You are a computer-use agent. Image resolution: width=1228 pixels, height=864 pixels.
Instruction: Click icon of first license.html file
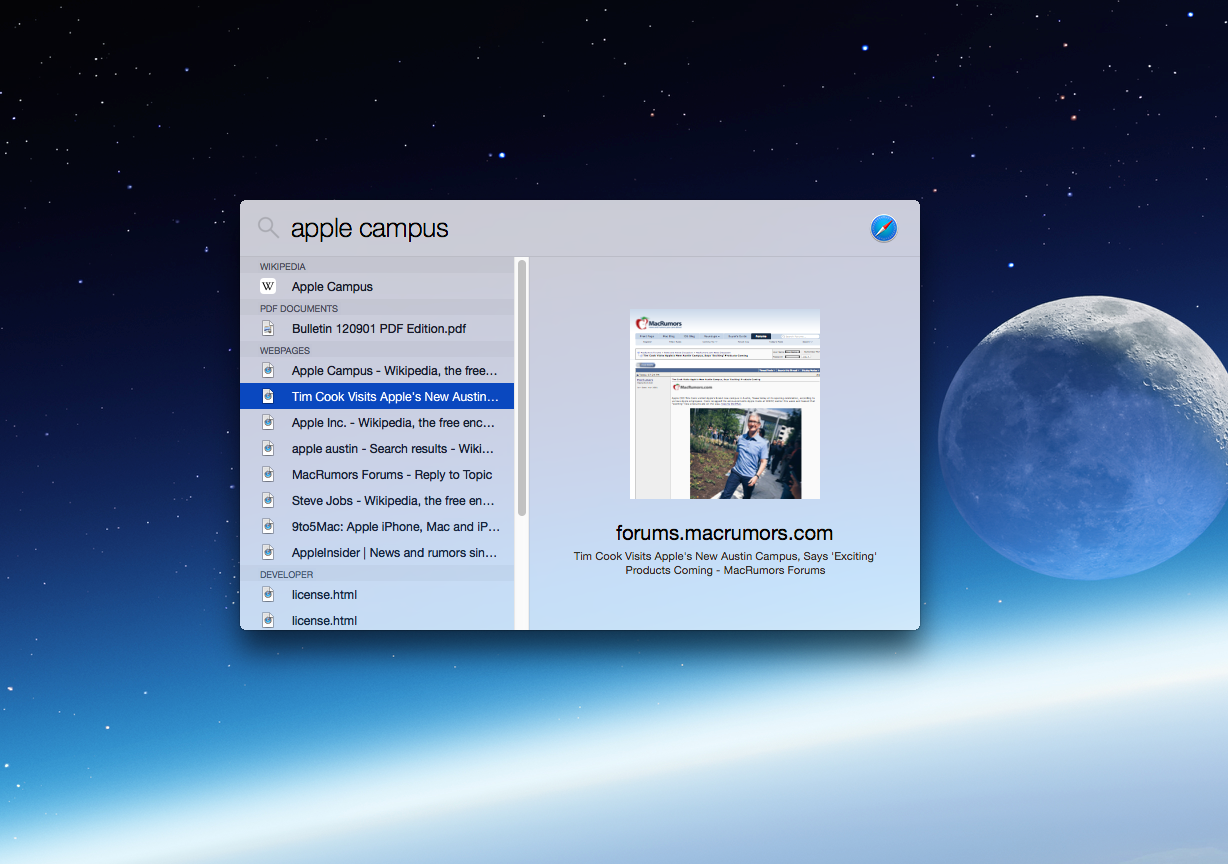pyautogui.click(x=268, y=594)
